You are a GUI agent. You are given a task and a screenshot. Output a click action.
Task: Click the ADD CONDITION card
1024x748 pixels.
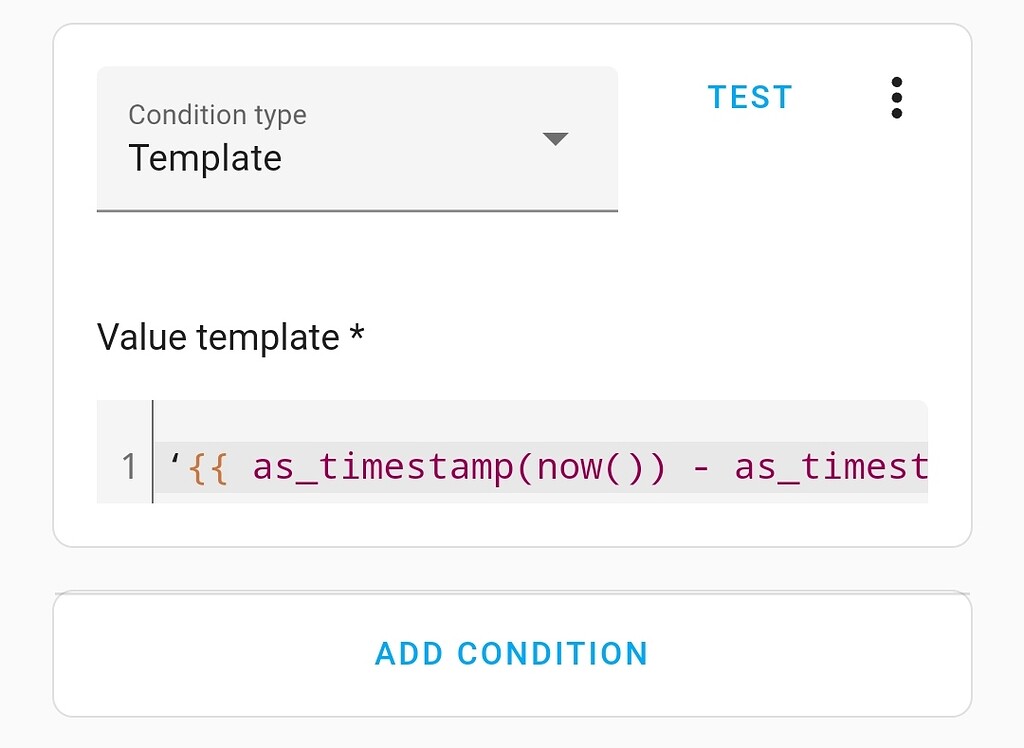point(512,653)
